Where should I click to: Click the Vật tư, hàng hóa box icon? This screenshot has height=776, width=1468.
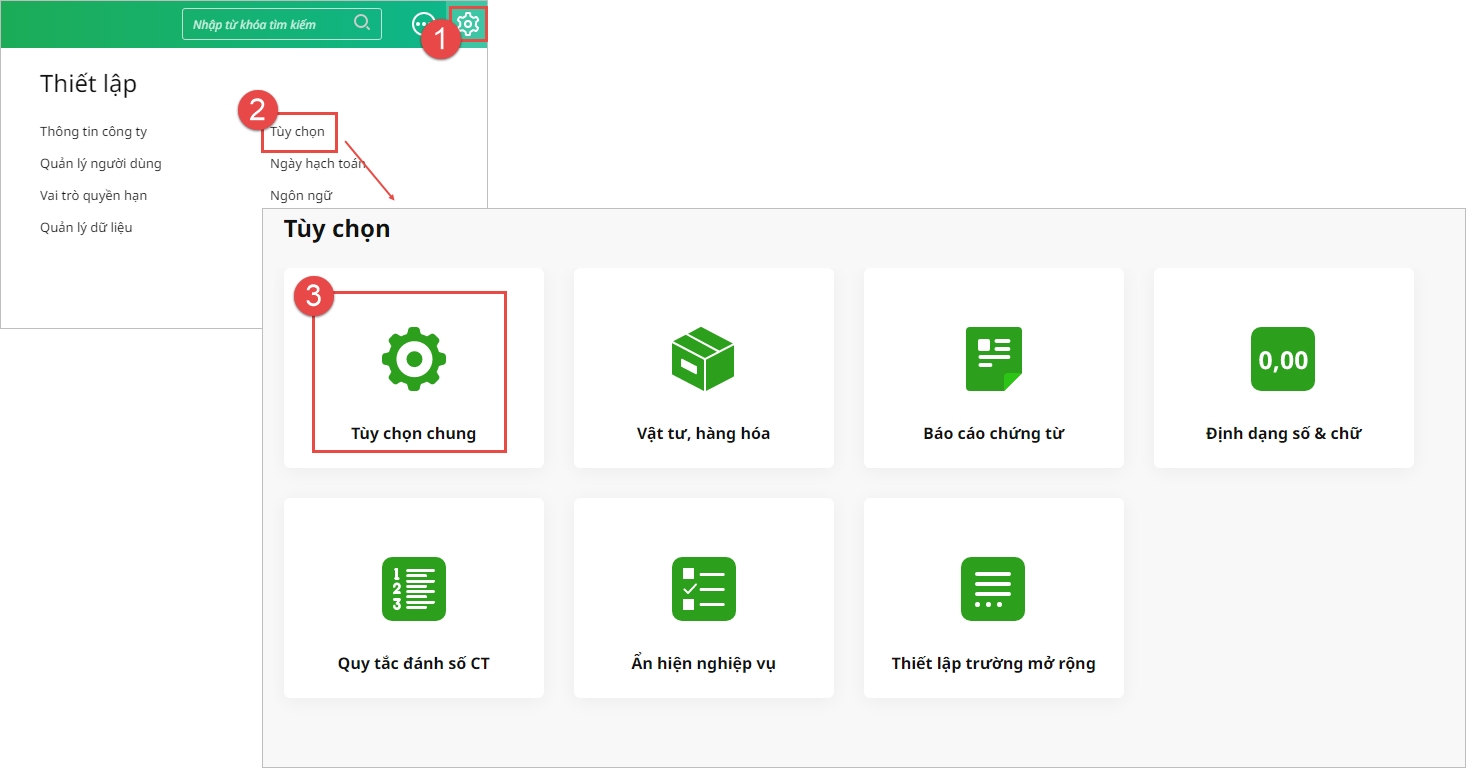[703, 358]
